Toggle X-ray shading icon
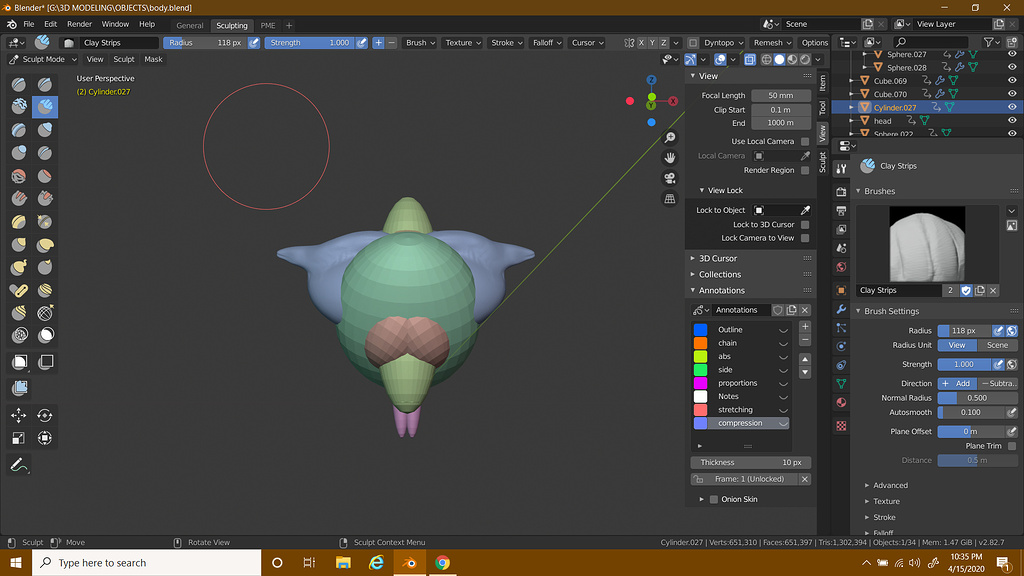Screen dimensions: 1024x576 pos(750,59)
